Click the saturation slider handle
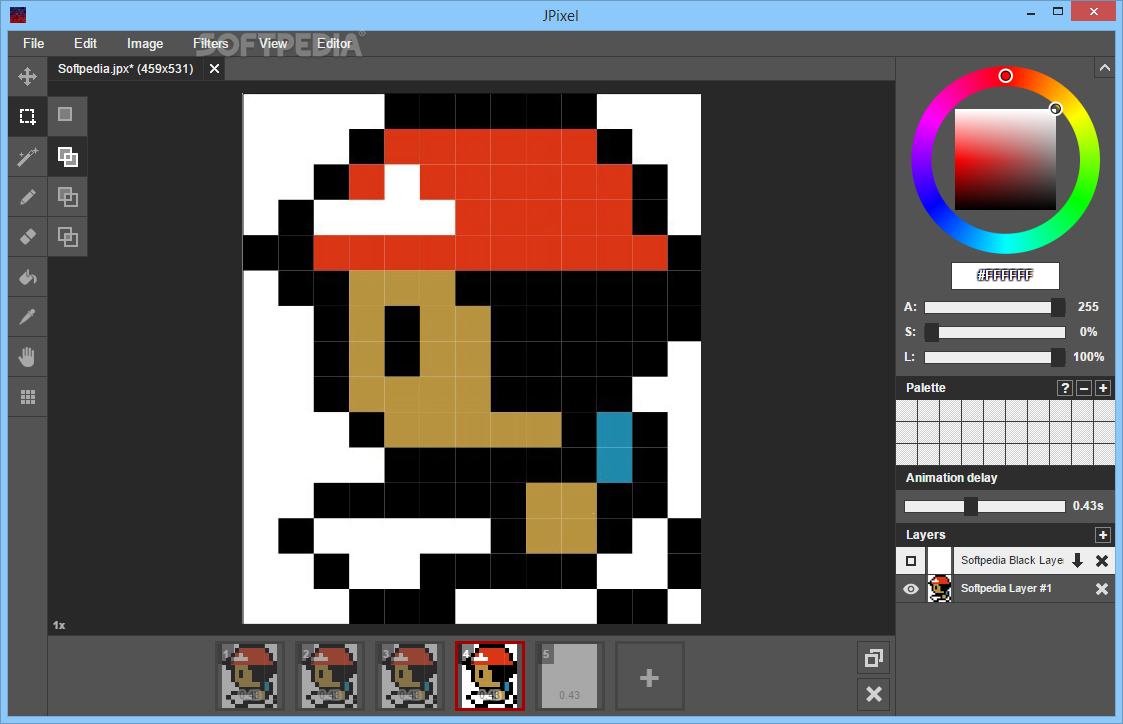This screenshot has height=724, width=1123. point(931,332)
